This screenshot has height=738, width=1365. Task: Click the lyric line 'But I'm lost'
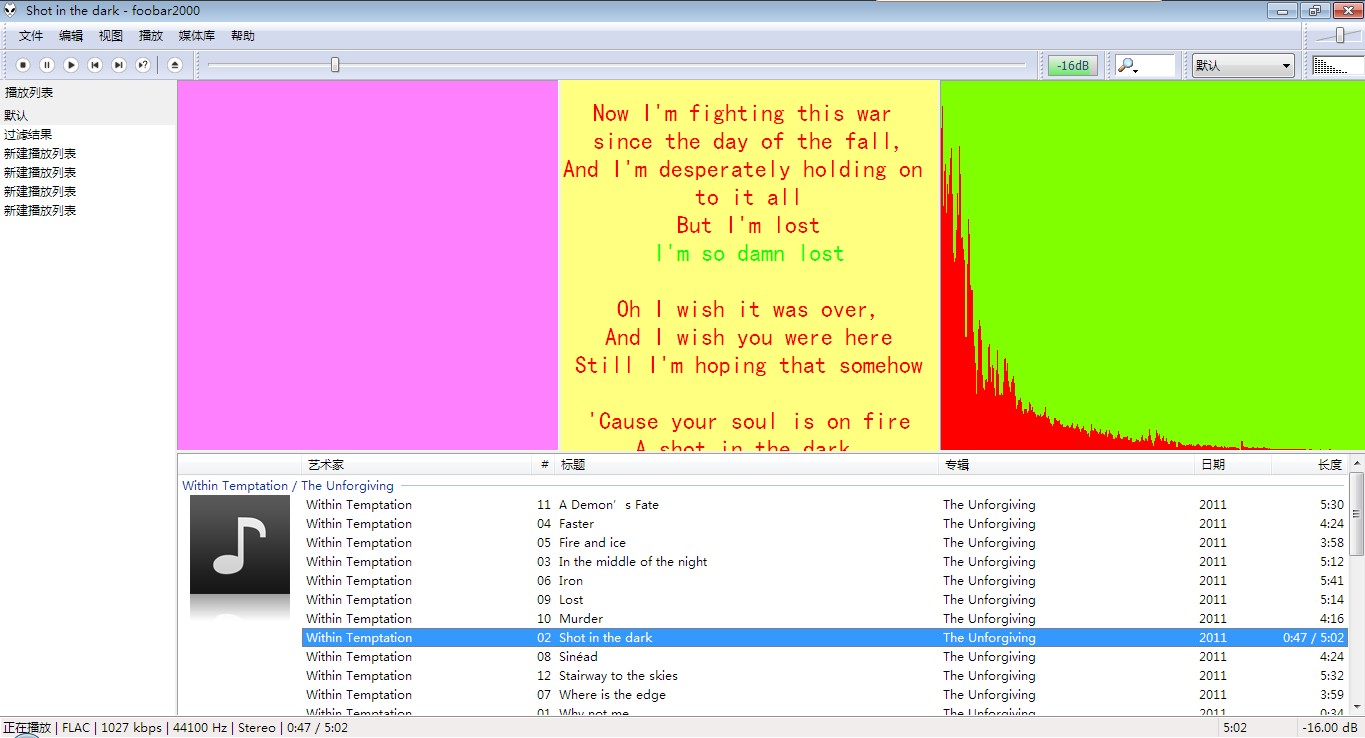(x=748, y=226)
